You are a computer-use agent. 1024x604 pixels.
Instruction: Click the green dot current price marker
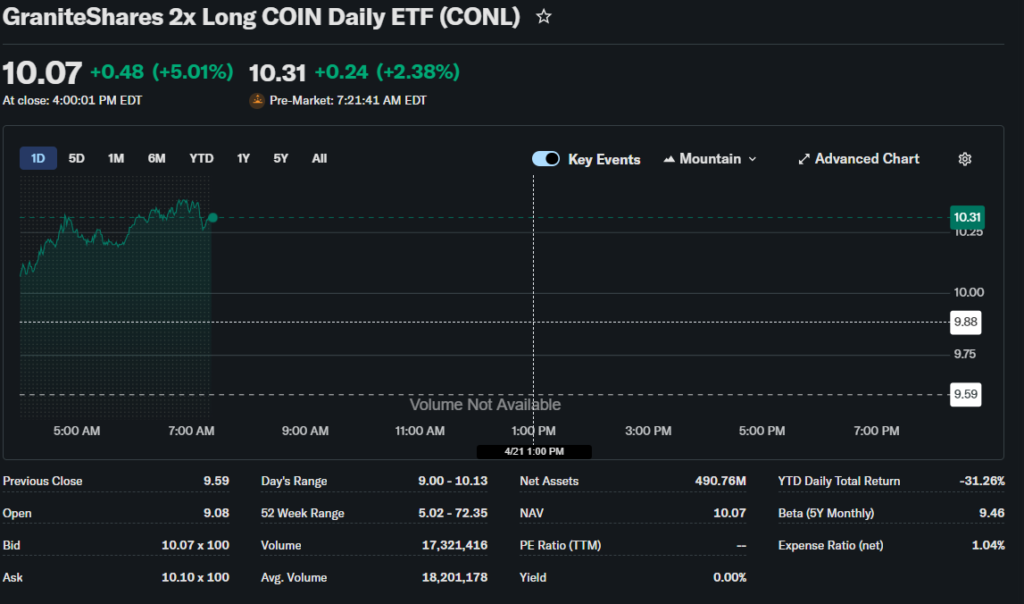point(212,217)
